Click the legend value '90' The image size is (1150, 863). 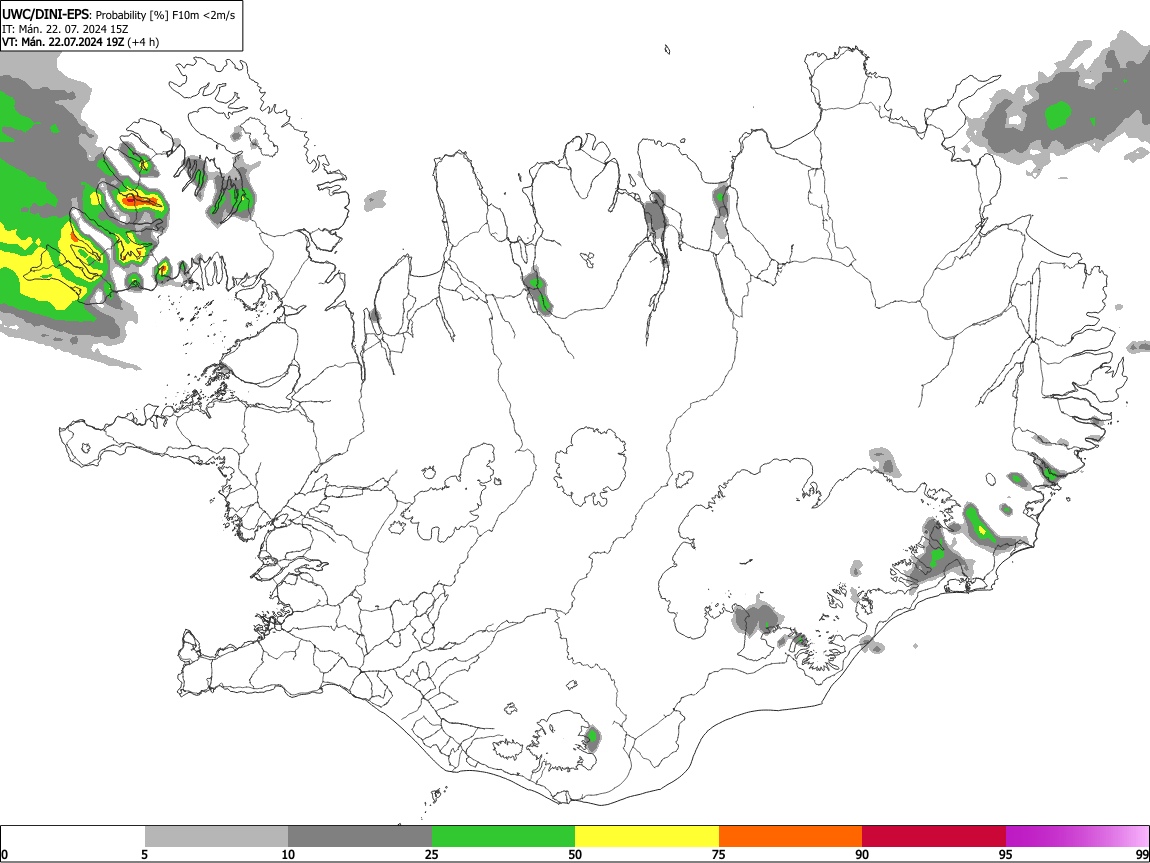coord(862,854)
